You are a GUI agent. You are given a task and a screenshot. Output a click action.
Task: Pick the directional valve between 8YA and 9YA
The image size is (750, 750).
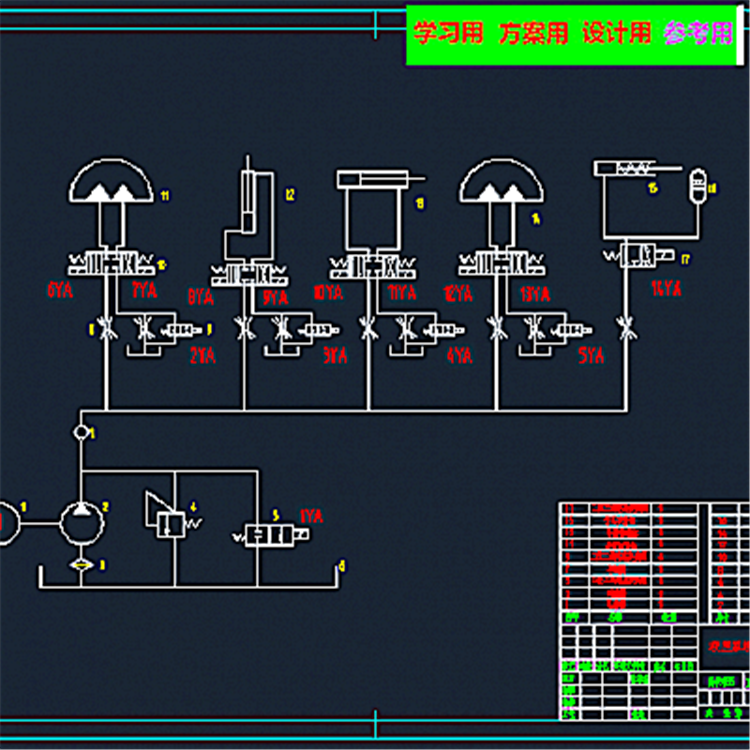coord(250,274)
